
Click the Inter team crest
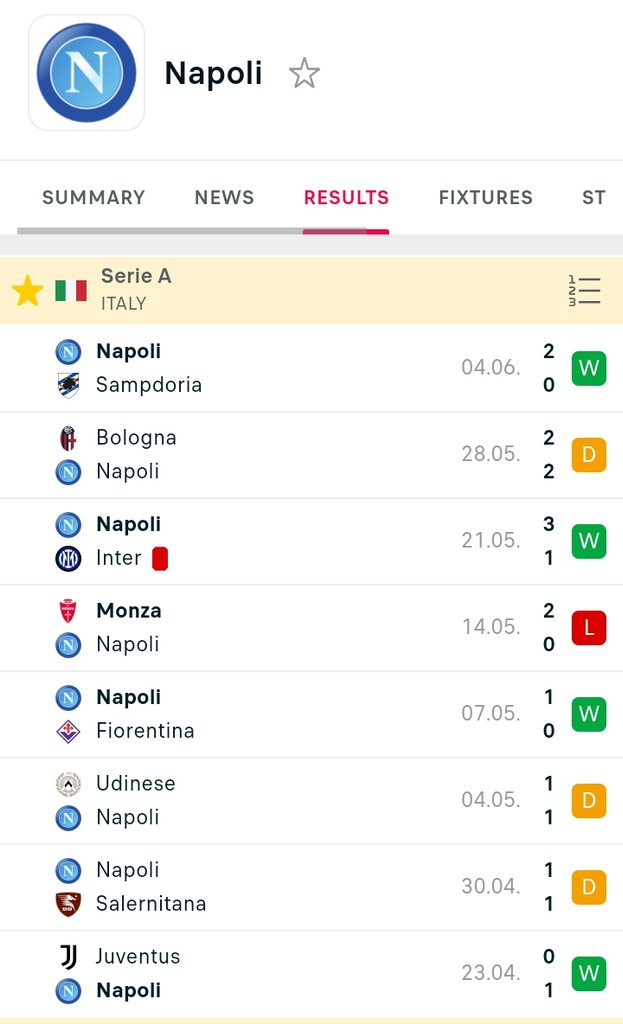click(x=68, y=558)
